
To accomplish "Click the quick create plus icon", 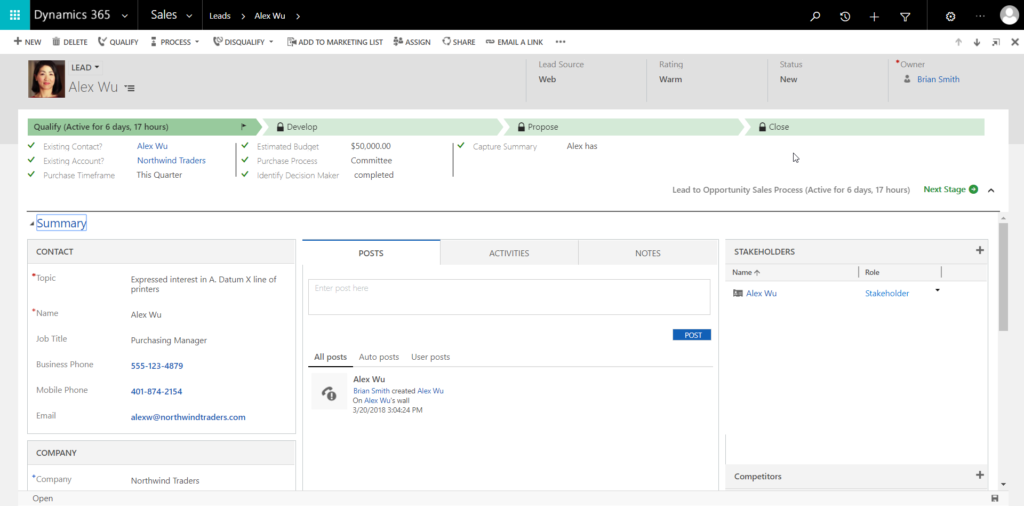I will coord(874,16).
